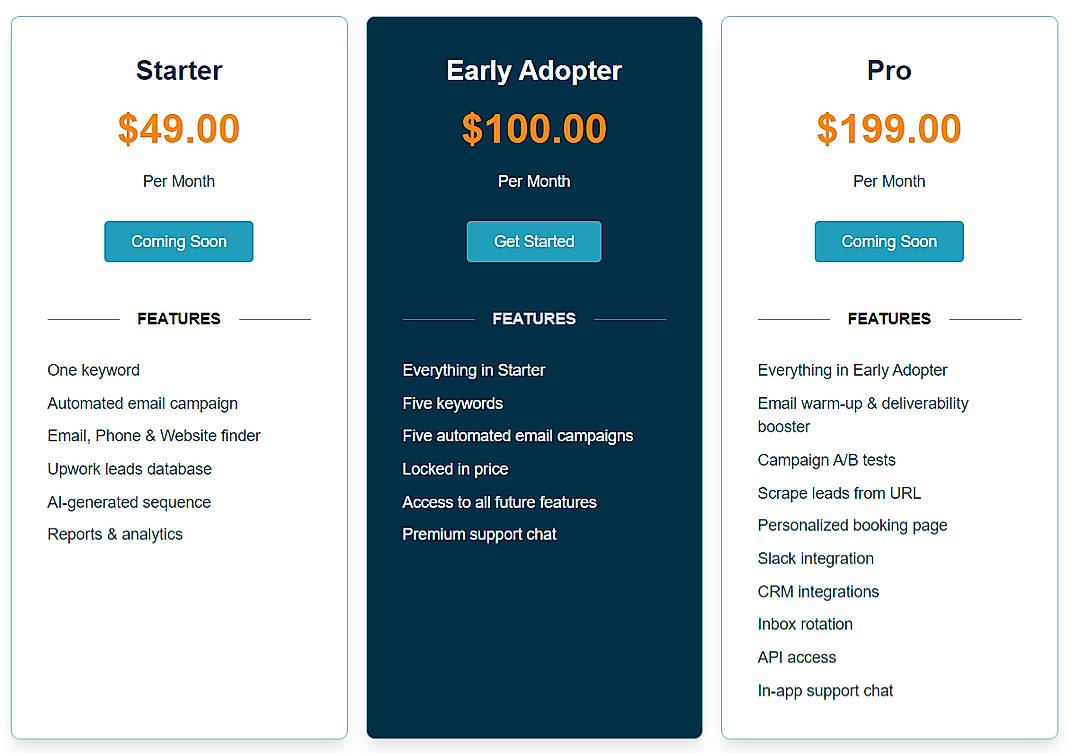Click the Locked in price feature
Viewport: 1070px width, 753px height.
point(457,468)
